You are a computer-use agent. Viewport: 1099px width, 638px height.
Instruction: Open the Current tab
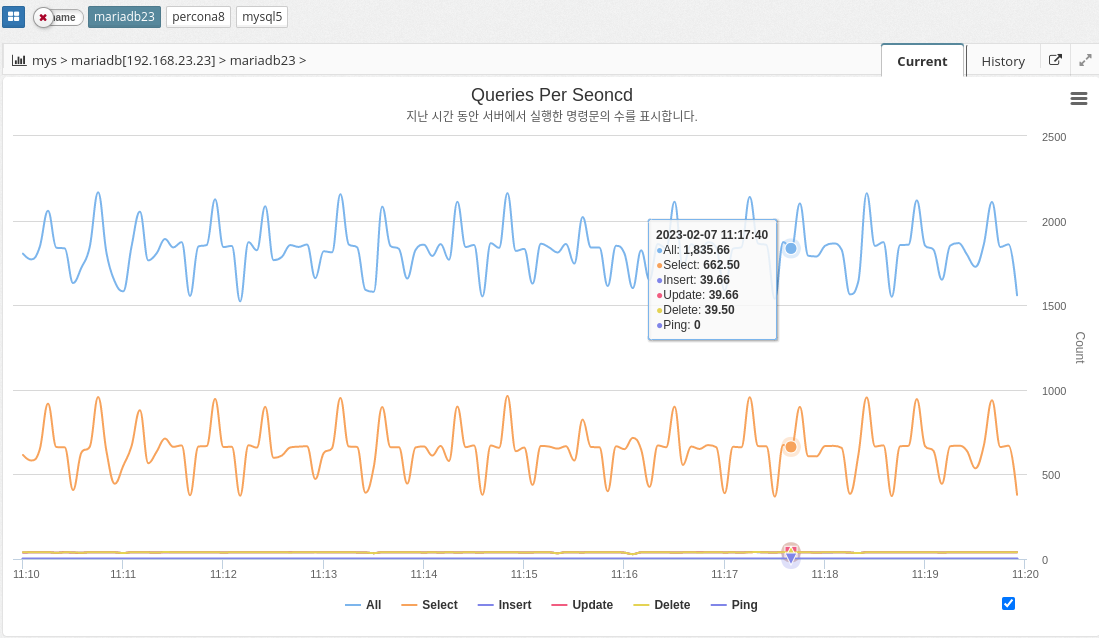pos(921,61)
